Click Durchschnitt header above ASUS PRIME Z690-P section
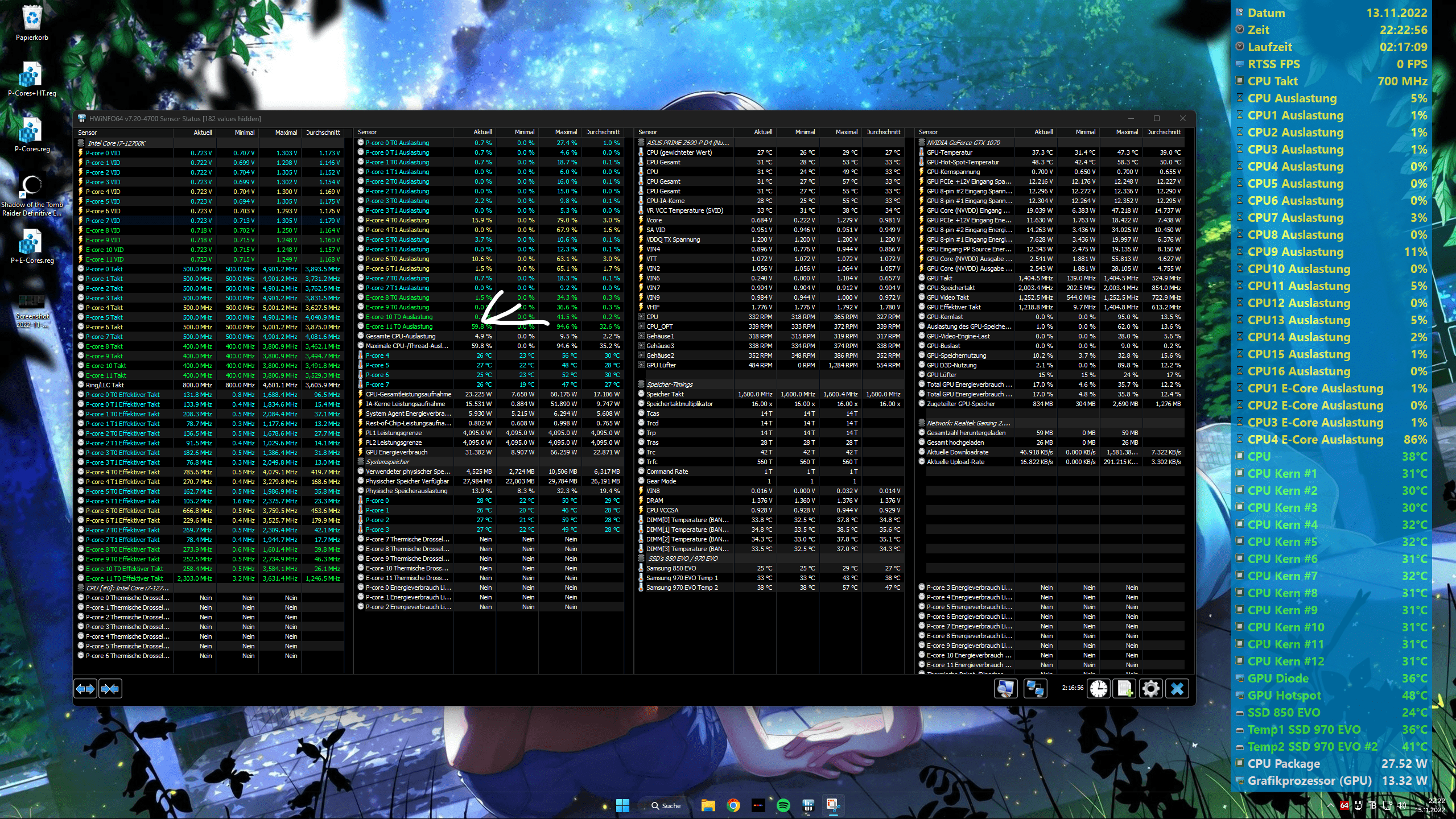 tap(883, 132)
